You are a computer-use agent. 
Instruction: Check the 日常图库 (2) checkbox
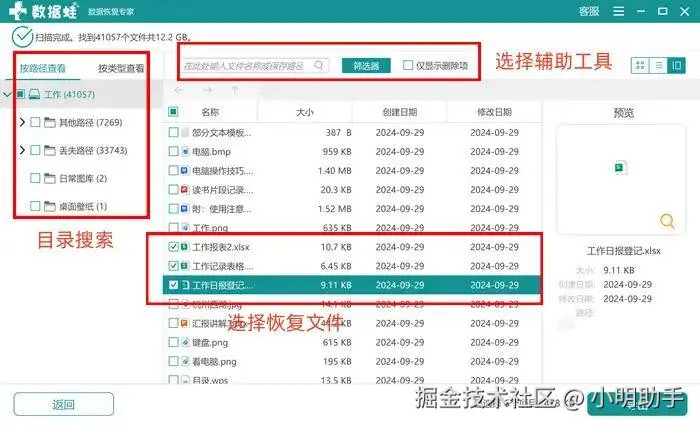click(x=35, y=178)
